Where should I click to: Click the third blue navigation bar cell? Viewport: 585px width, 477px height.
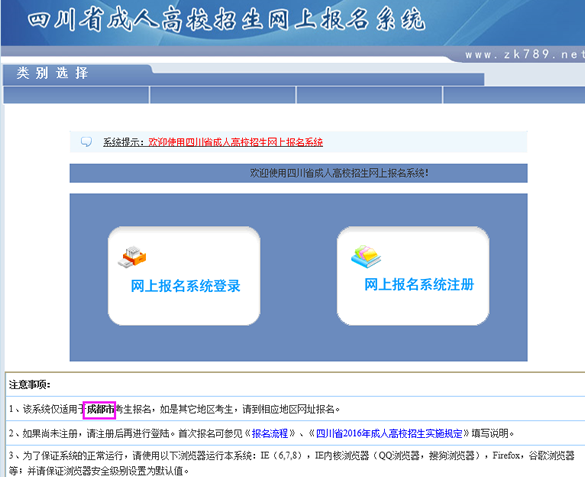click(x=369, y=95)
